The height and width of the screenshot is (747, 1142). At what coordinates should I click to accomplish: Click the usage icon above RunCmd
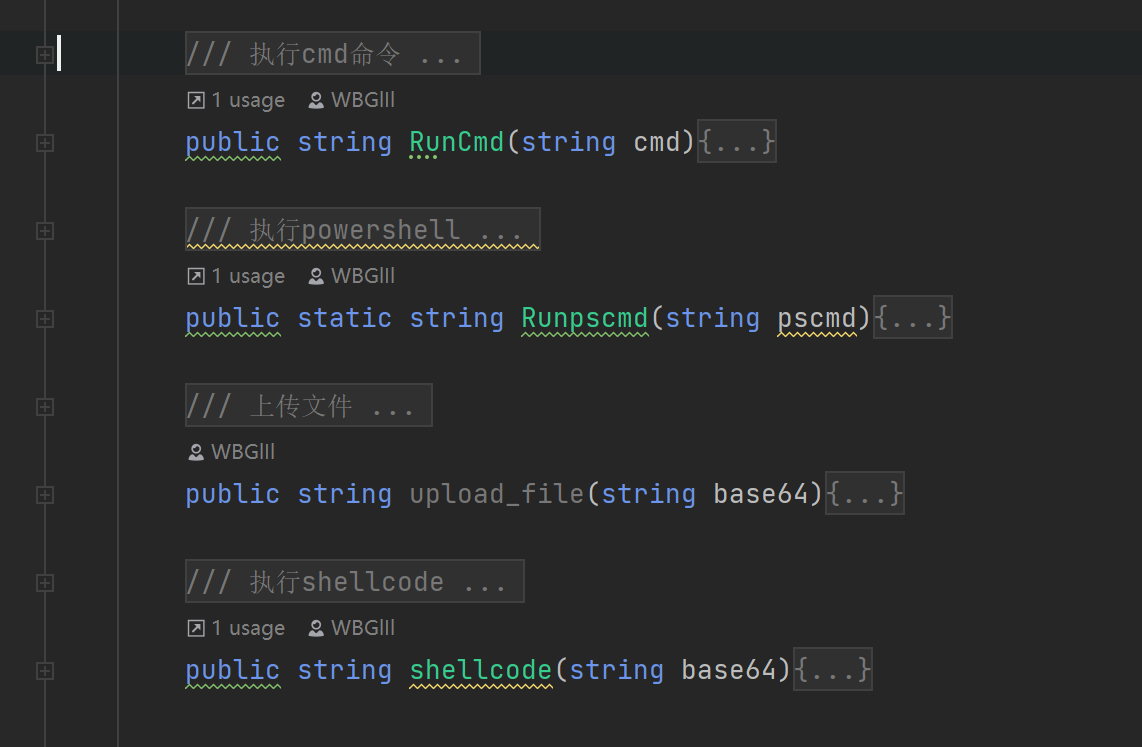click(x=196, y=100)
